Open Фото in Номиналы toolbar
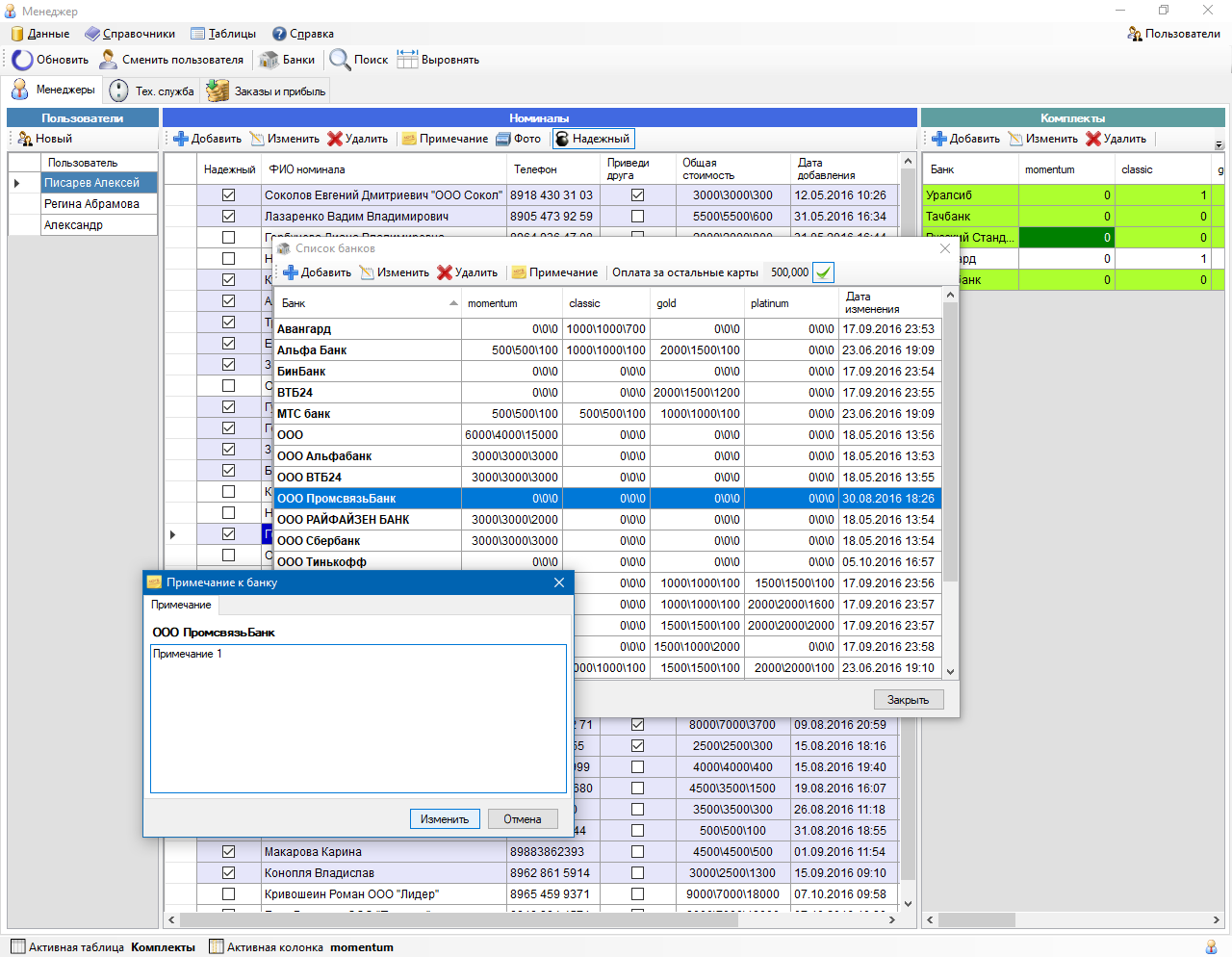Screen dimensions: 1232x957 coord(518,139)
